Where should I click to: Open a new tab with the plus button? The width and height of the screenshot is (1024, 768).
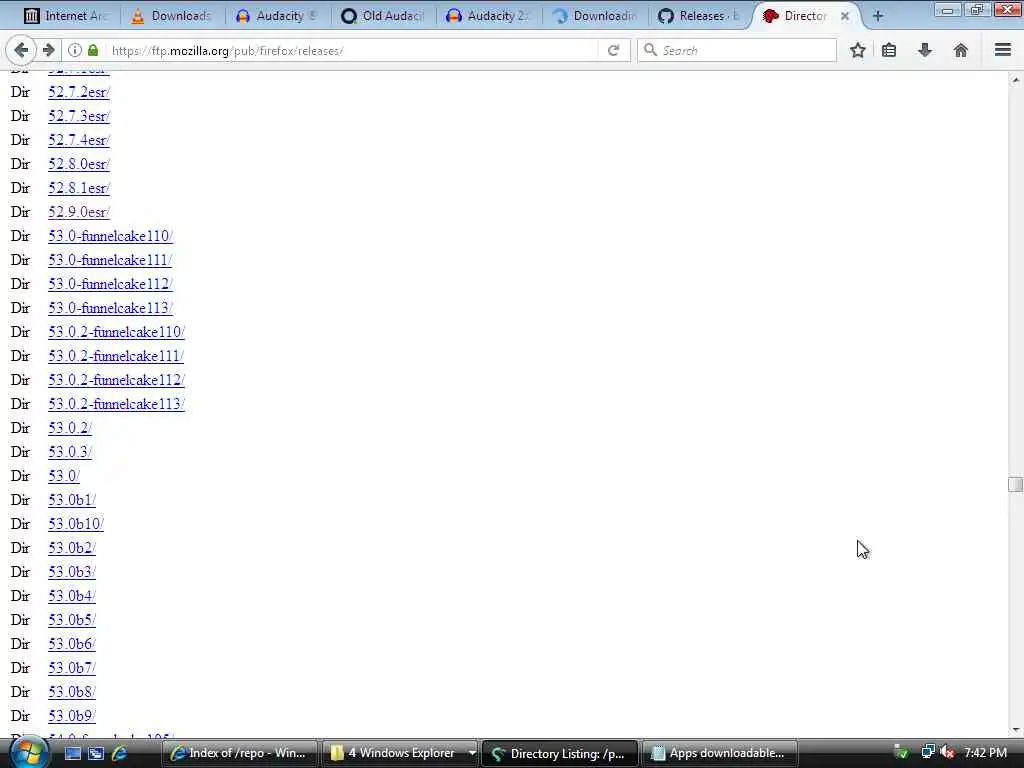click(878, 16)
